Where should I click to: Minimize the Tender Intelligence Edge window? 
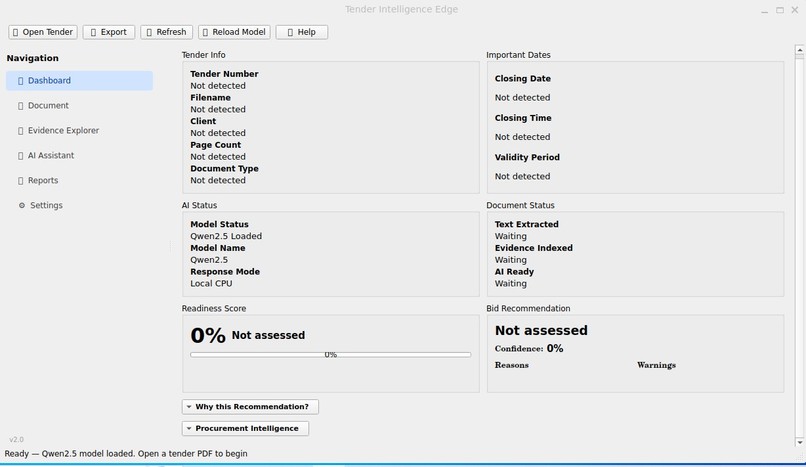(x=765, y=10)
